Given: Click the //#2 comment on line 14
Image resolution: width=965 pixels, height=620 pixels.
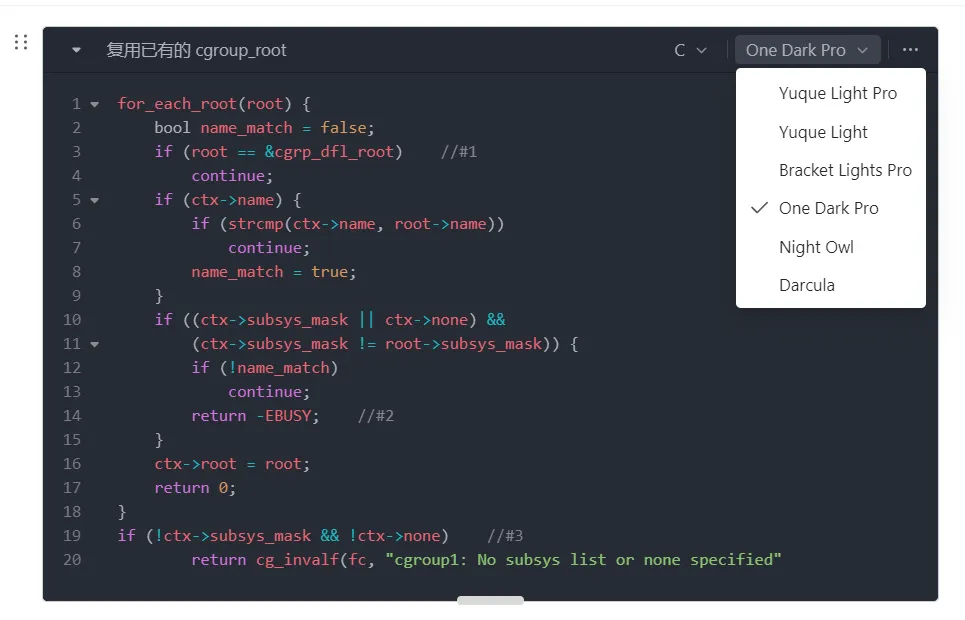Looking at the screenshot, I should tap(376, 416).
